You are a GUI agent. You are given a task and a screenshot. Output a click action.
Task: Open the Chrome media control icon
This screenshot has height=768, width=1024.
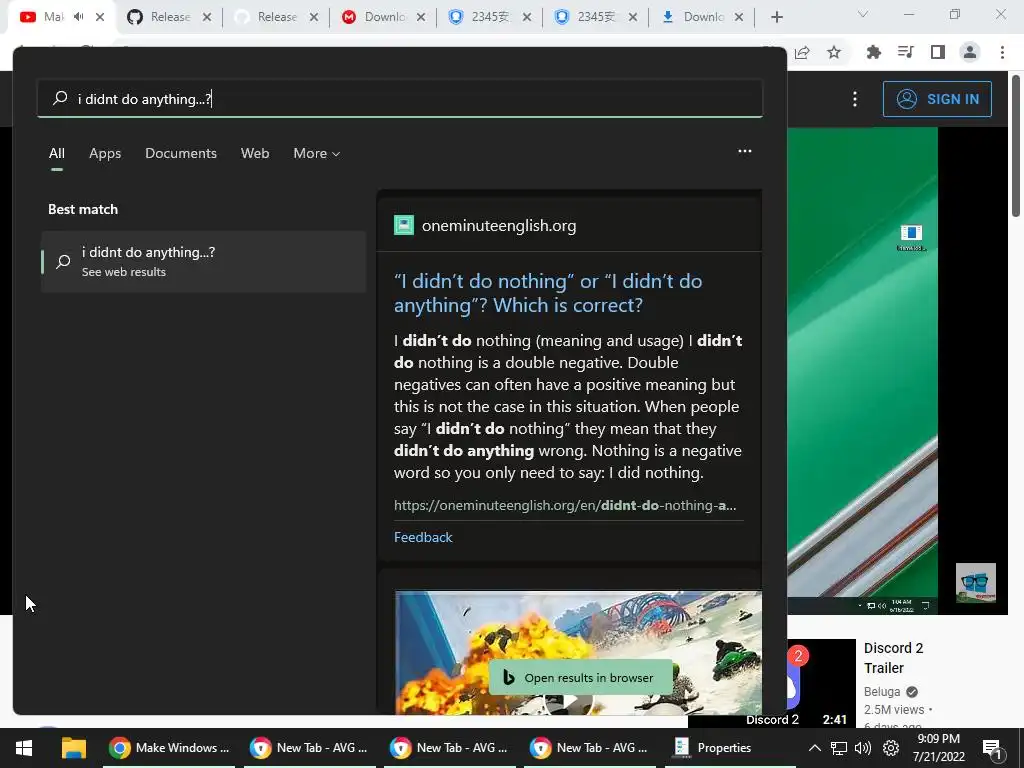[x=905, y=52]
